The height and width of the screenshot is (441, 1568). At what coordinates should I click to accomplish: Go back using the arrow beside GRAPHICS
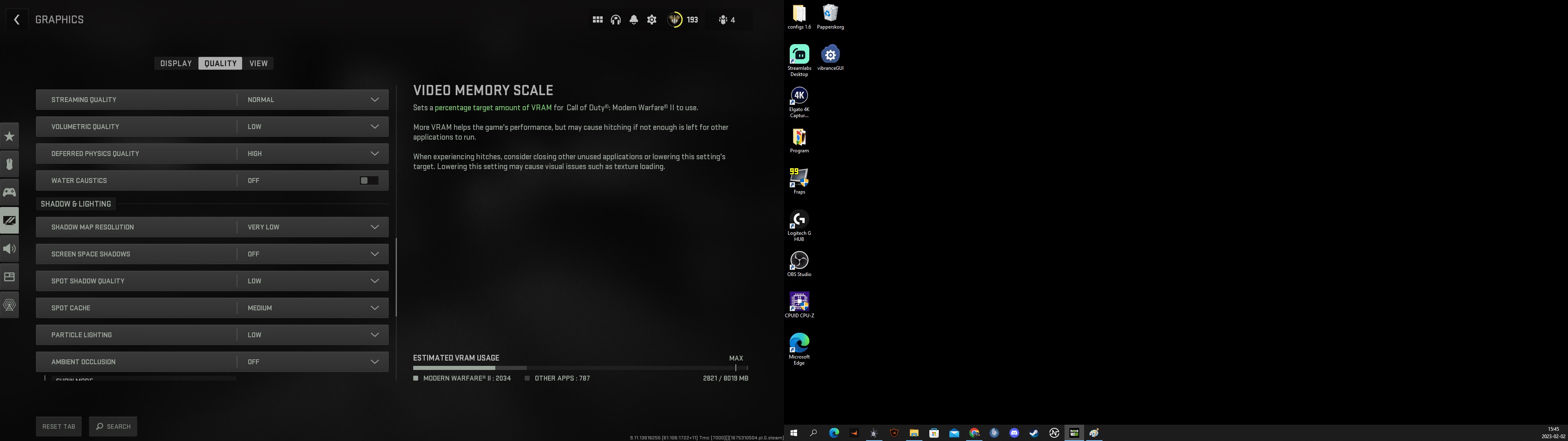coord(16,20)
